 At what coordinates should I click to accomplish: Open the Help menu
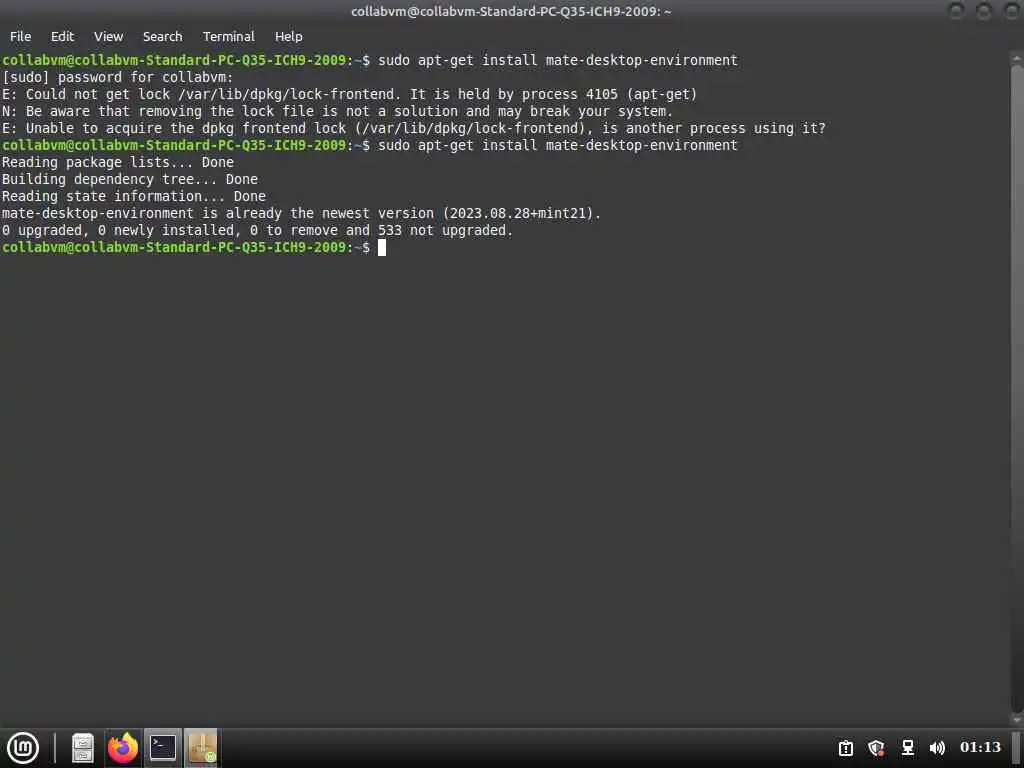pos(289,37)
